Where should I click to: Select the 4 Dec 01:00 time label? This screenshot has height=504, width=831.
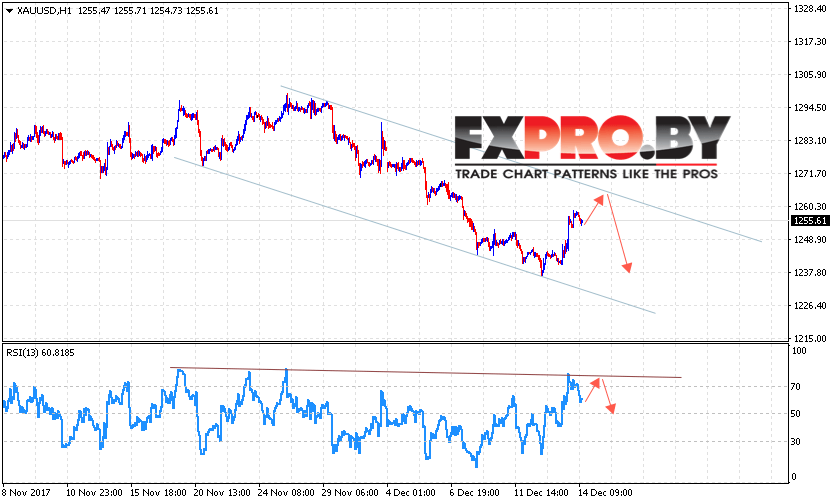[x=411, y=493]
